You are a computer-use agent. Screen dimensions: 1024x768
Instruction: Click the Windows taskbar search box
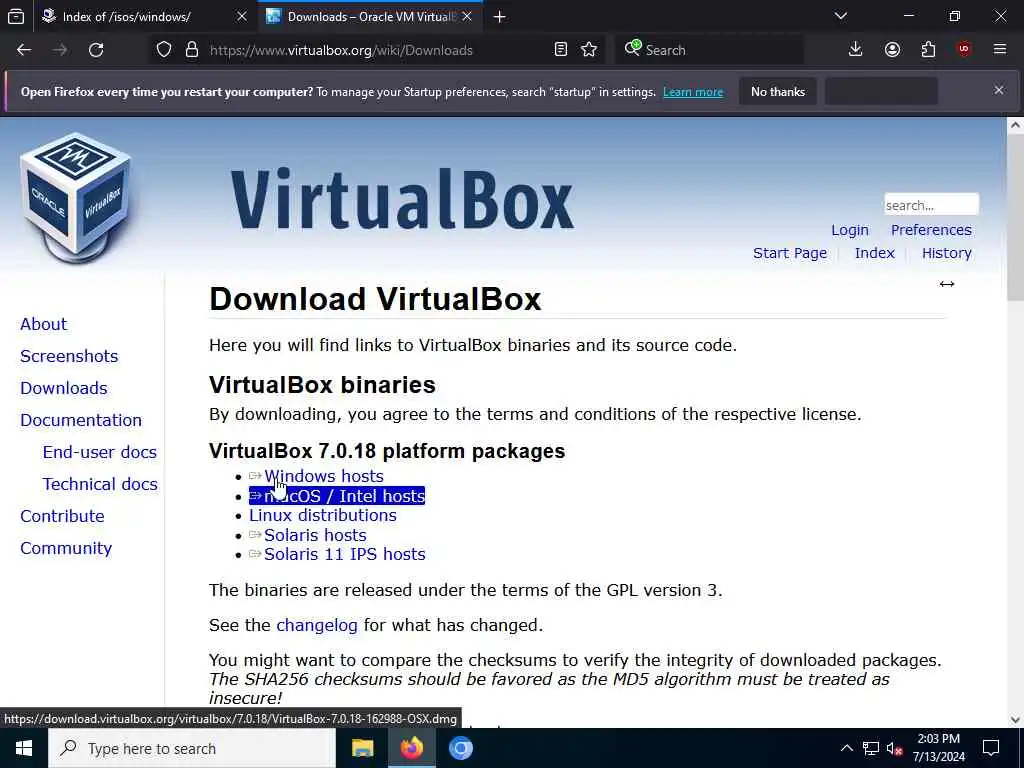[x=192, y=748]
